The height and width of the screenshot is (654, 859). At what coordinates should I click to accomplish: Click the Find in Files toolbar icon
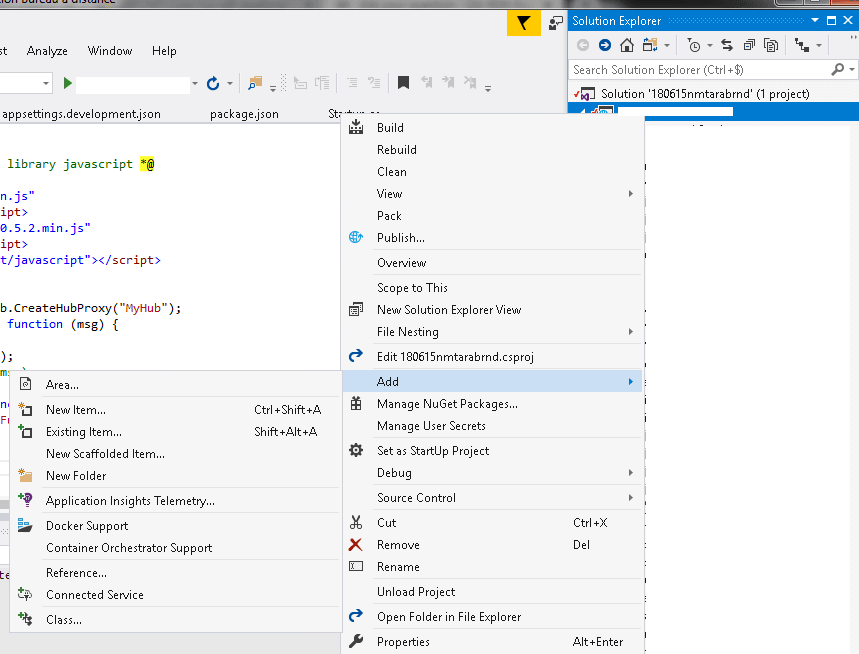click(x=255, y=83)
